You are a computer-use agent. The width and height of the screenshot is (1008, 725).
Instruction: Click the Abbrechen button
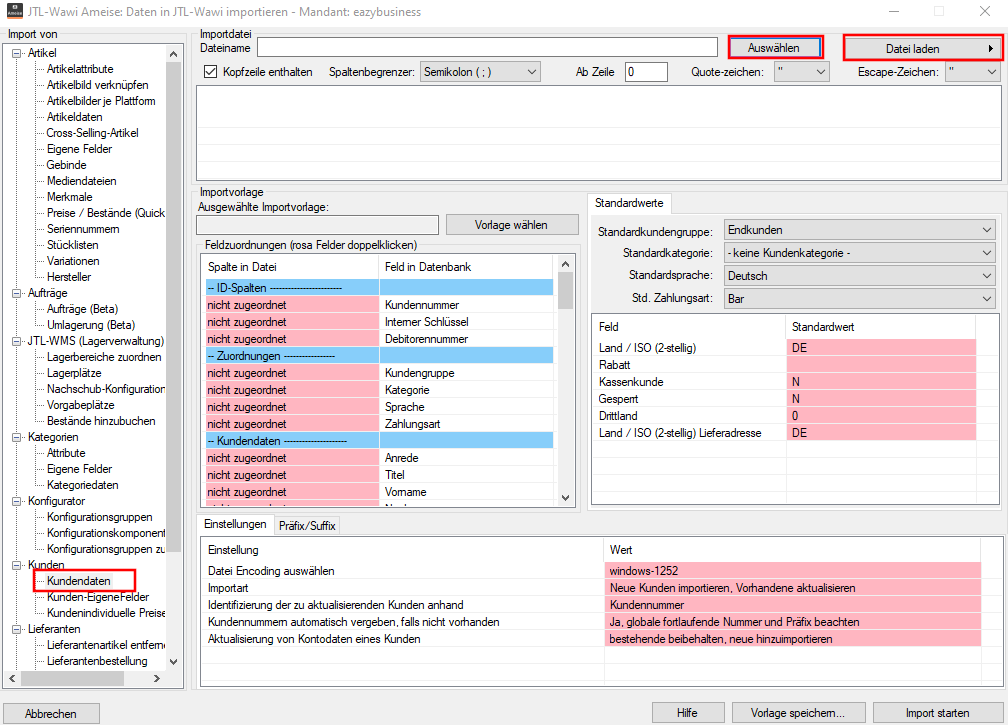click(x=51, y=713)
